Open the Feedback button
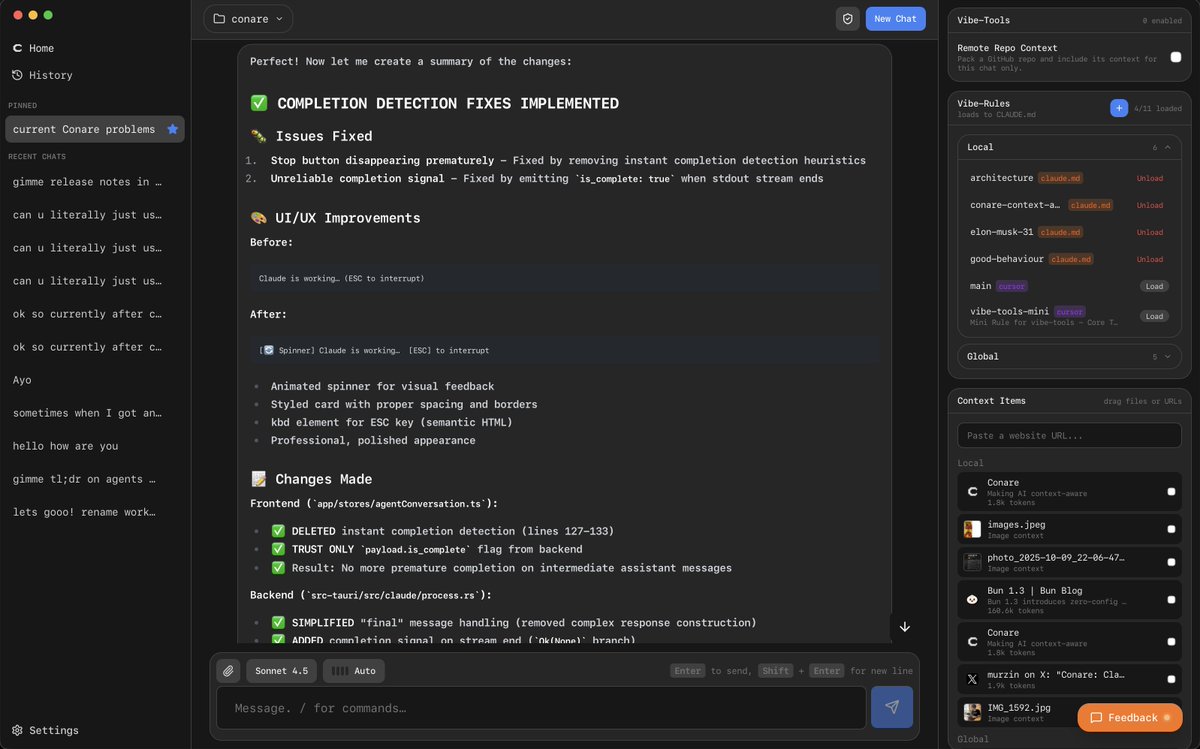Image resolution: width=1200 pixels, height=749 pixels. [x=1129, y=717]
